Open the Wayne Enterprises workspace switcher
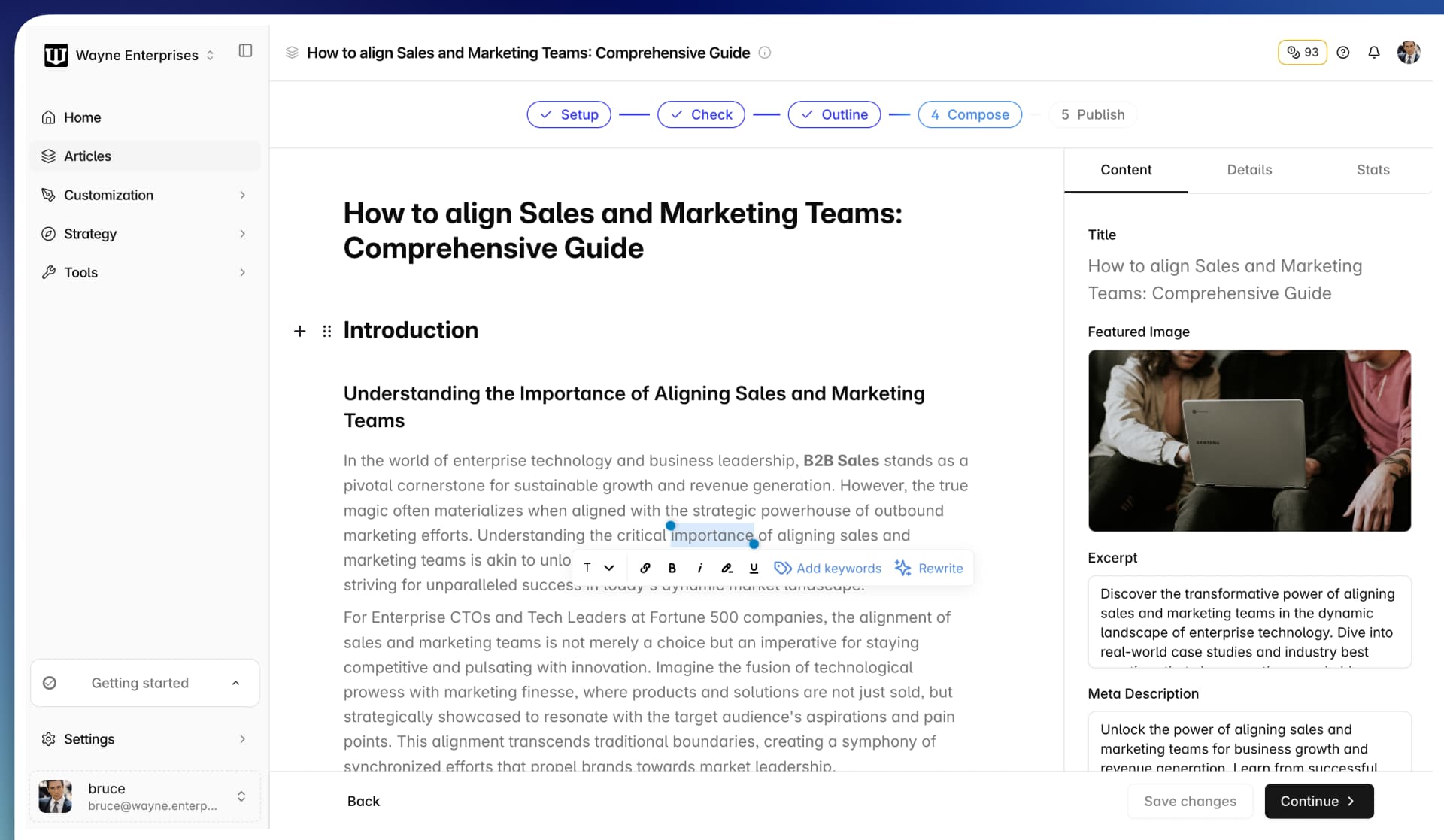This screenshot has height=840, width=1444. pos(211,55)
